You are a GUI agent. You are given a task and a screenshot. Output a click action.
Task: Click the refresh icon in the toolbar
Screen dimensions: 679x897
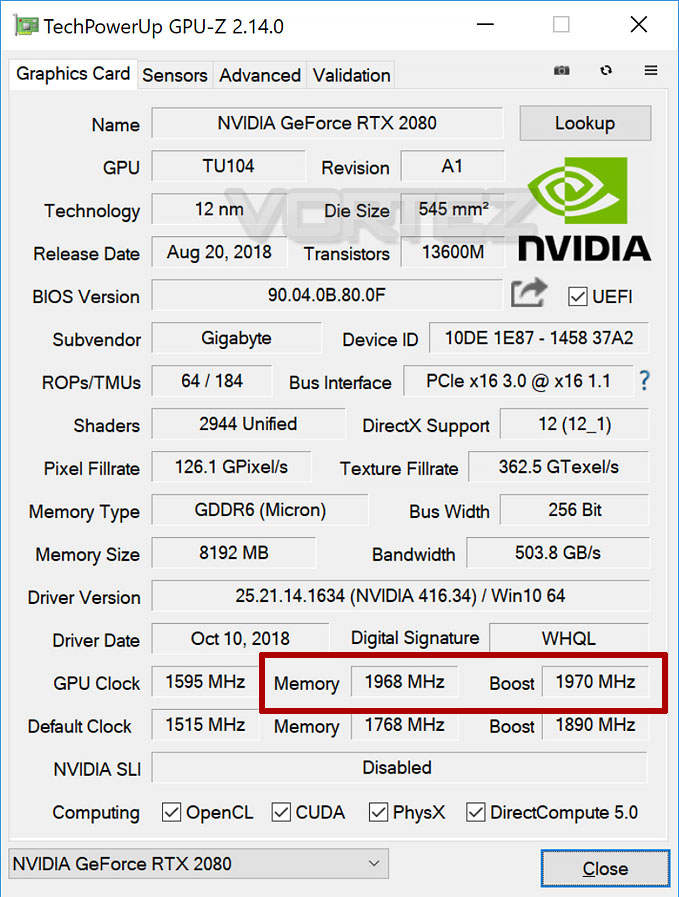[606, 70]
